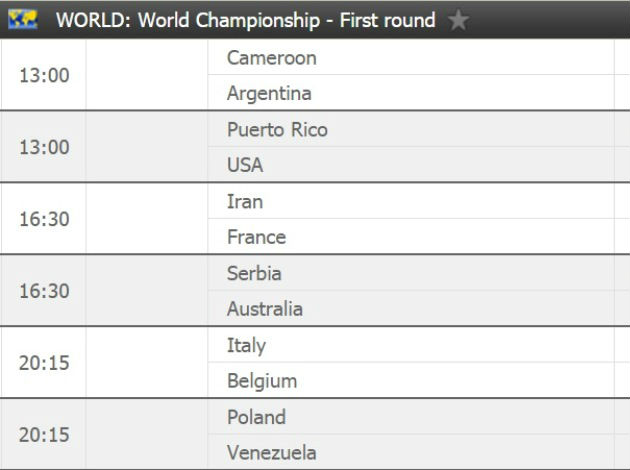Click Venezuela team row
This screenshot has height=470, width=630.
[272, 453]
